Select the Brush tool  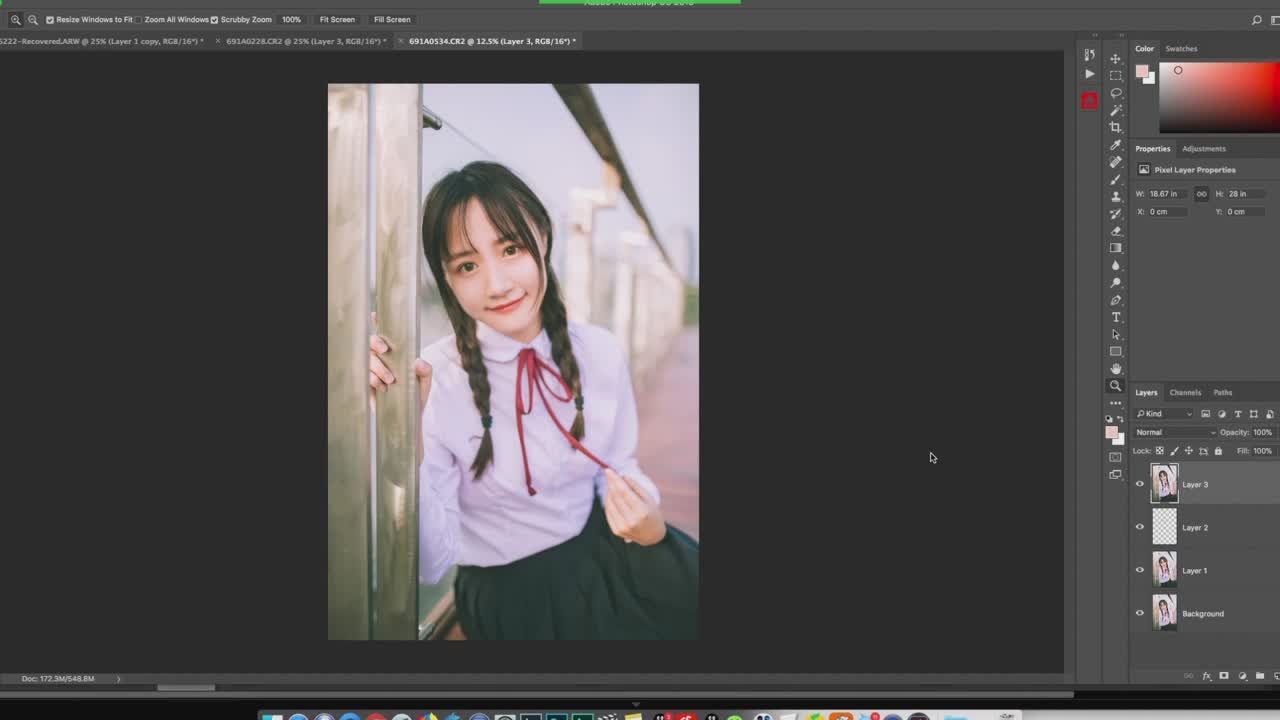pyautogui.click(x=1116, y=179)
